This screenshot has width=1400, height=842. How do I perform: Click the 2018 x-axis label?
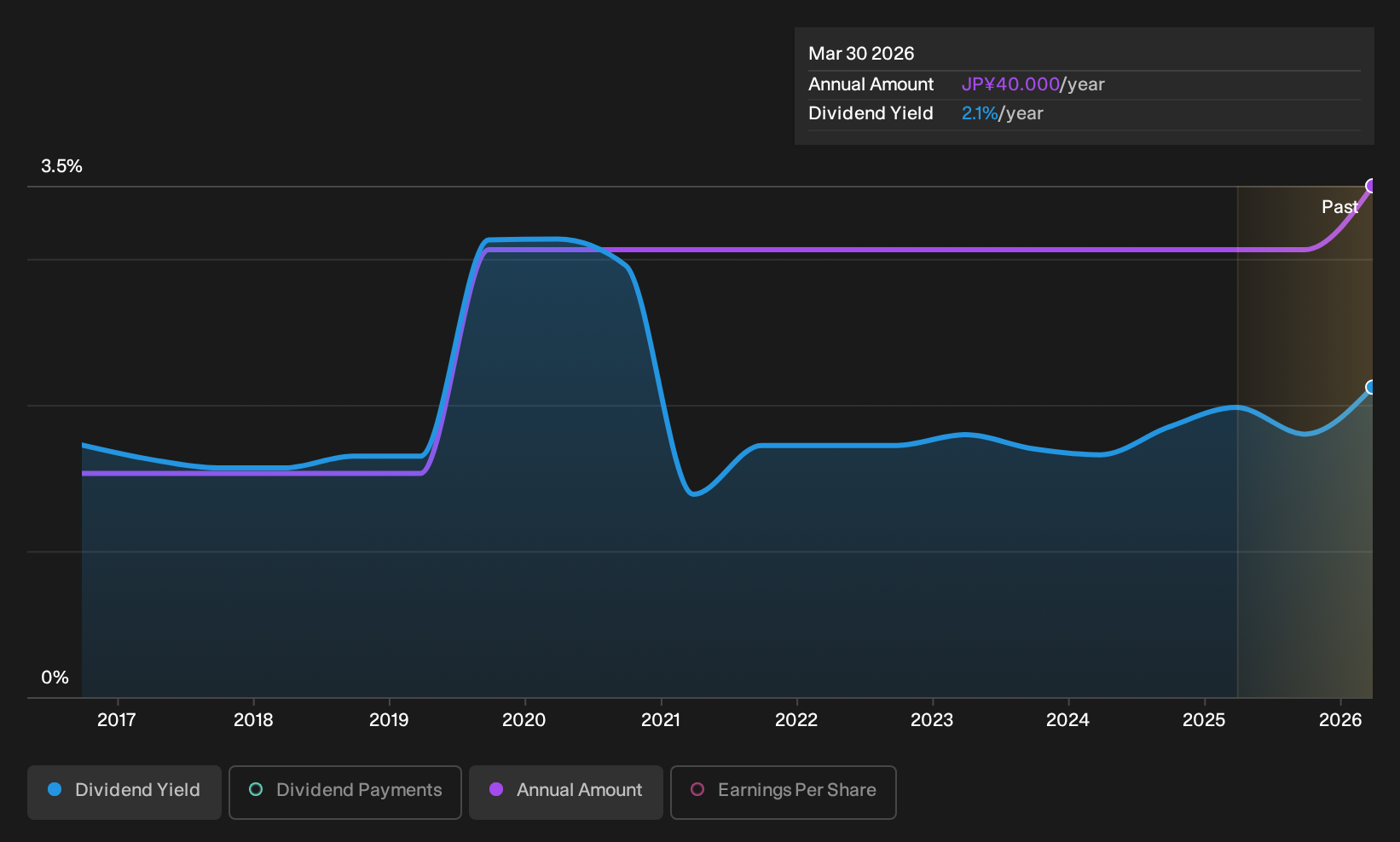[x=253, y=720]
